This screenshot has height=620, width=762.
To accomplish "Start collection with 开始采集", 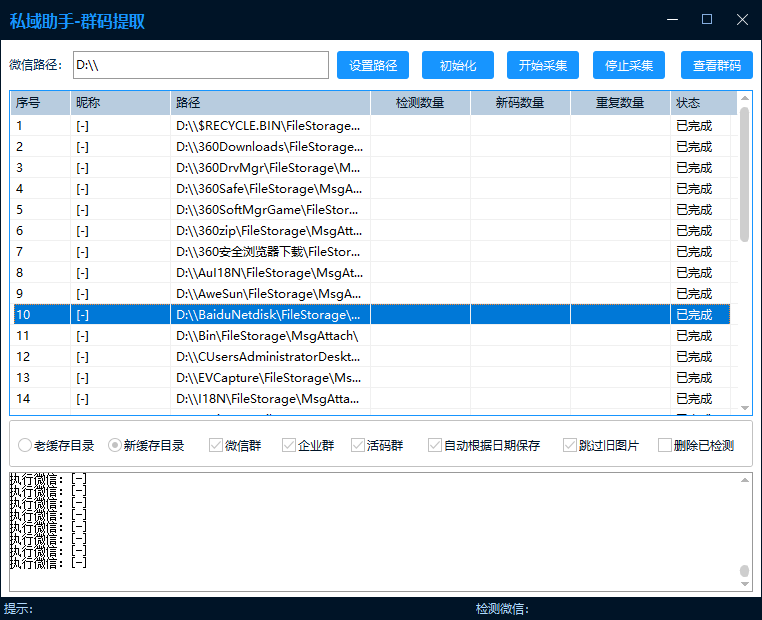I will 543,65.
